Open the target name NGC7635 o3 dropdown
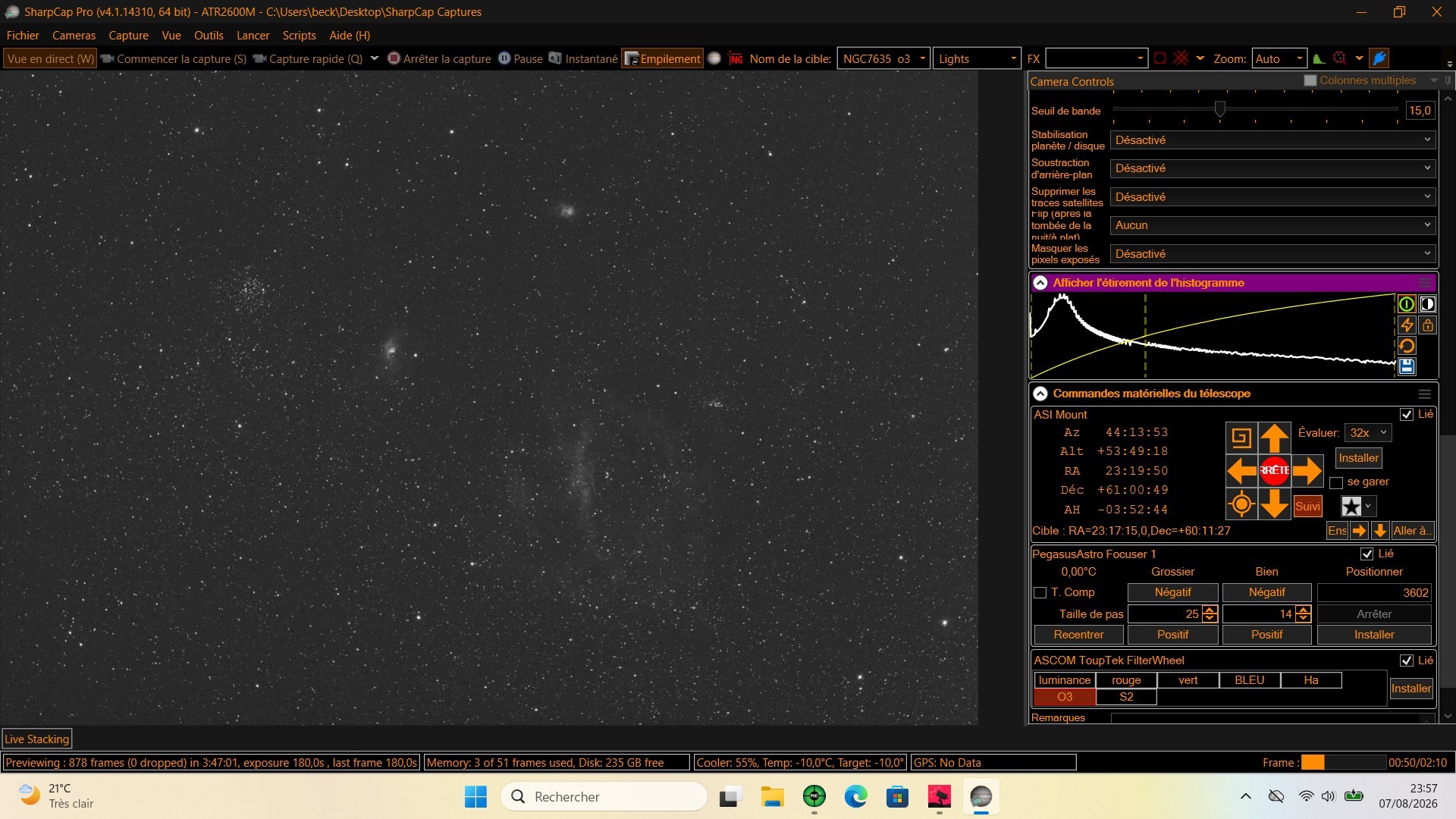1456x819 pixels. [x=883, y=58]
